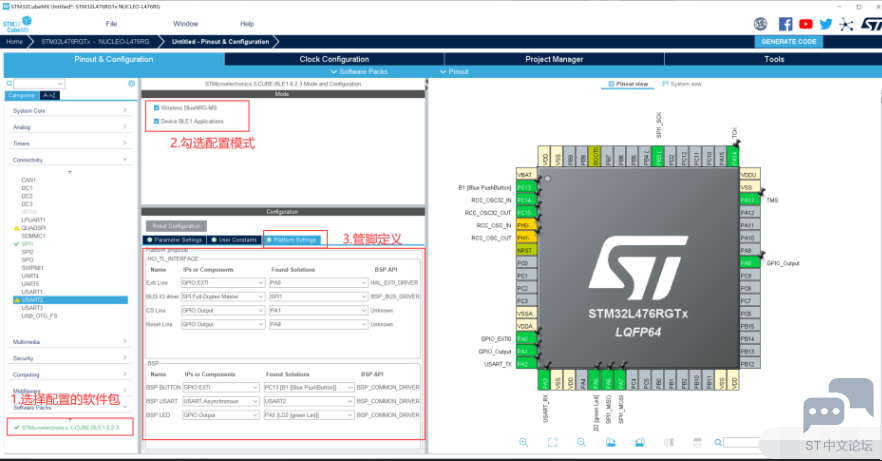
Task: Zoom out of the pinout view
Action: coord(581,442)
